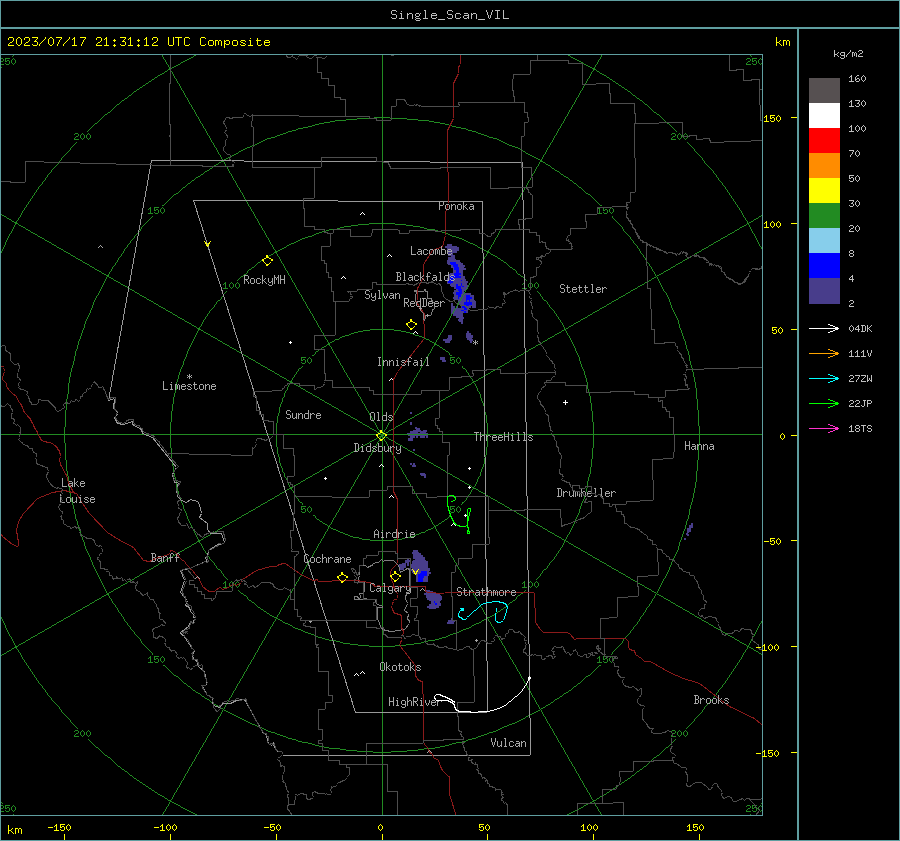Screen dimensions: 900x841
Task: Click the Strathmore town label
Action: pyautogui.click(x=486, y=592)
